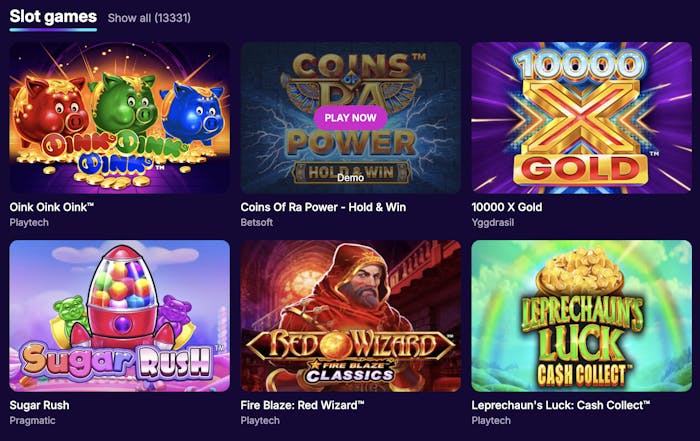Screen dimensions: 700x441
Task: Click the Oink Oink Oink™ title text
Action: [x=52, y=207]
